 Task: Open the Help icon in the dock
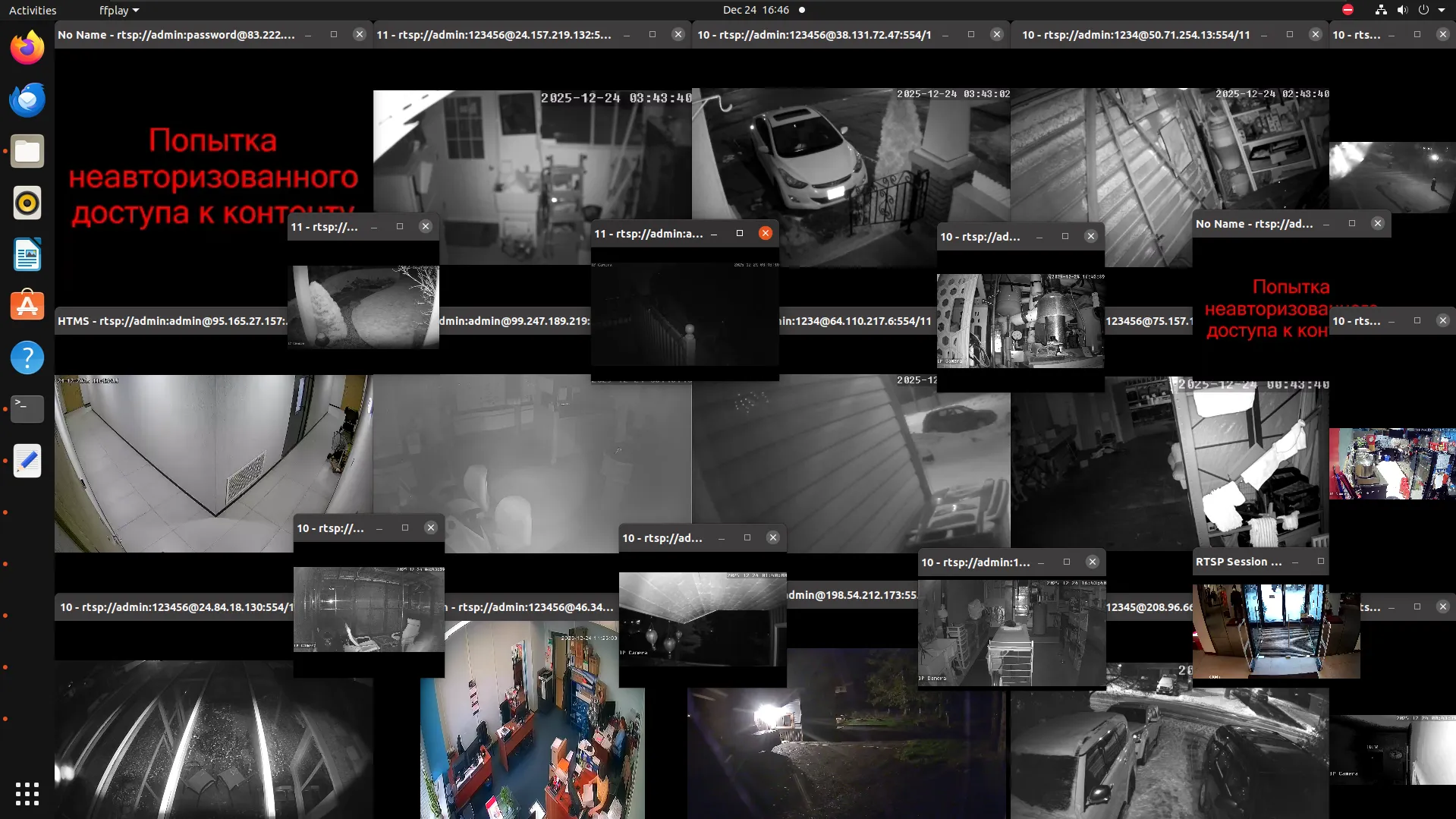tap(27, 358)
